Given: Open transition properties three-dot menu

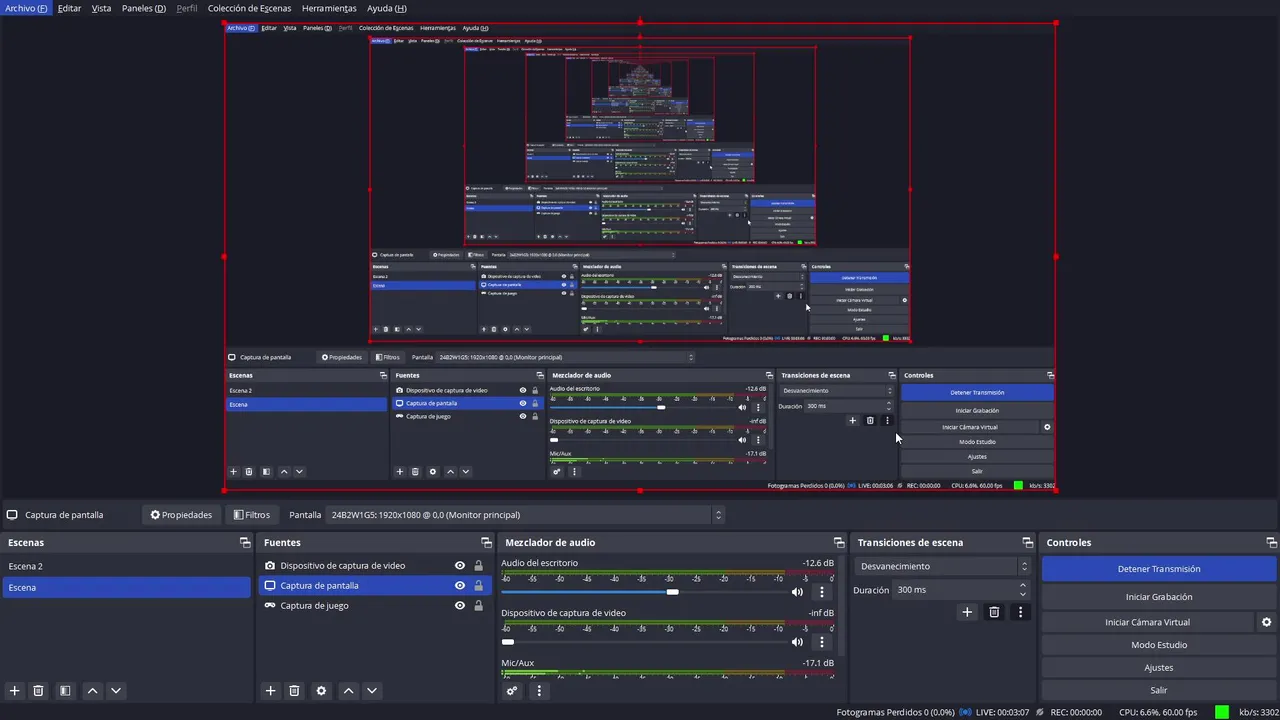Looking at the screenshot, I should [x=1020, y=612].
